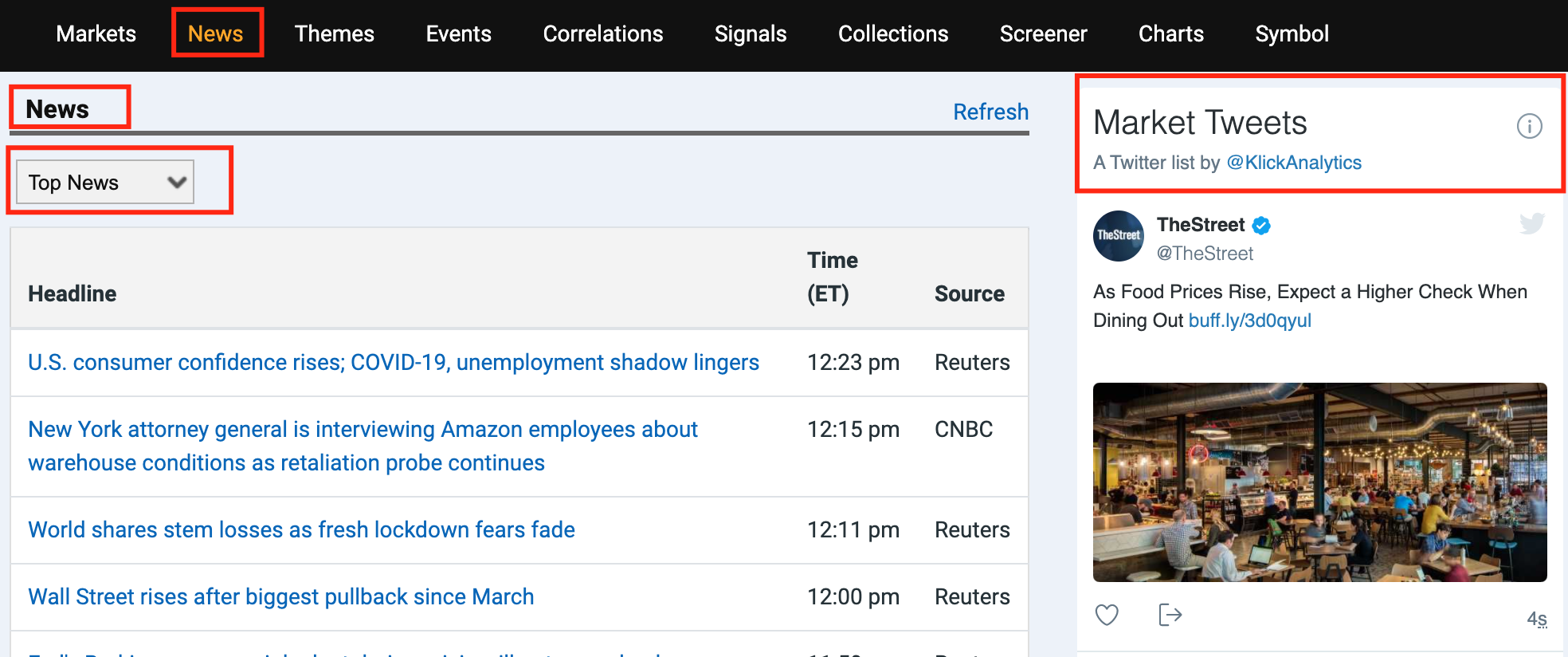Click the Source column header
Screen dimensions: 1568x657
pos(969,293)
